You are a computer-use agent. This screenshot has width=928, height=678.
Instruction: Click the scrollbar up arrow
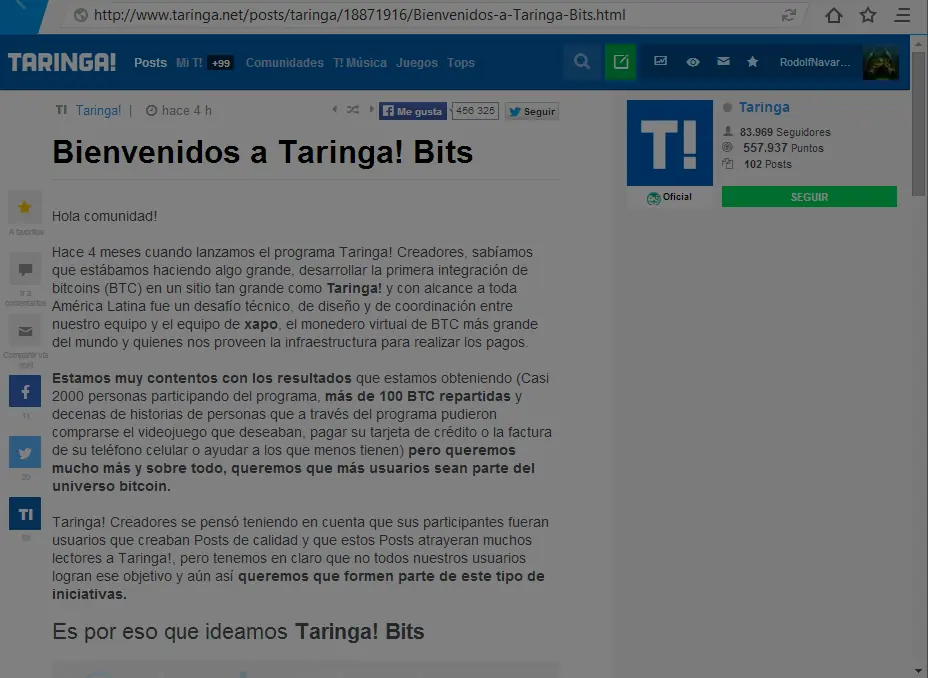pos(918,43)
